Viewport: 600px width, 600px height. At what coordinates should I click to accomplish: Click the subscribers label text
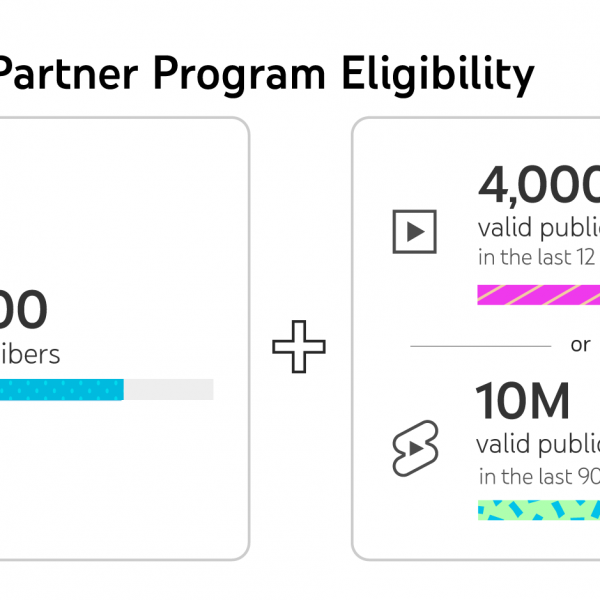(x=30, y=355)
